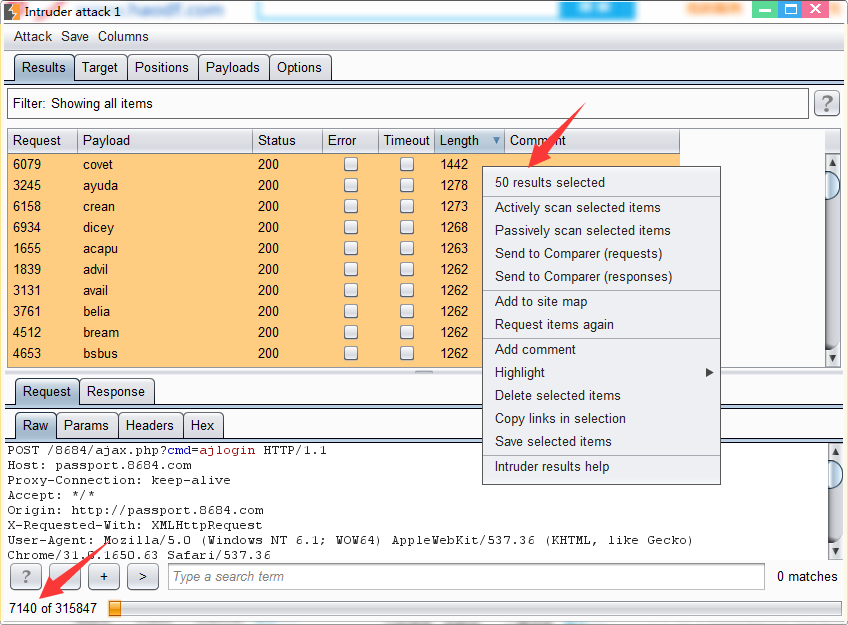Click the Burp Intruder title bar icon
The height and width of the screenshot is (625, 848).
(x=12, y=11)
